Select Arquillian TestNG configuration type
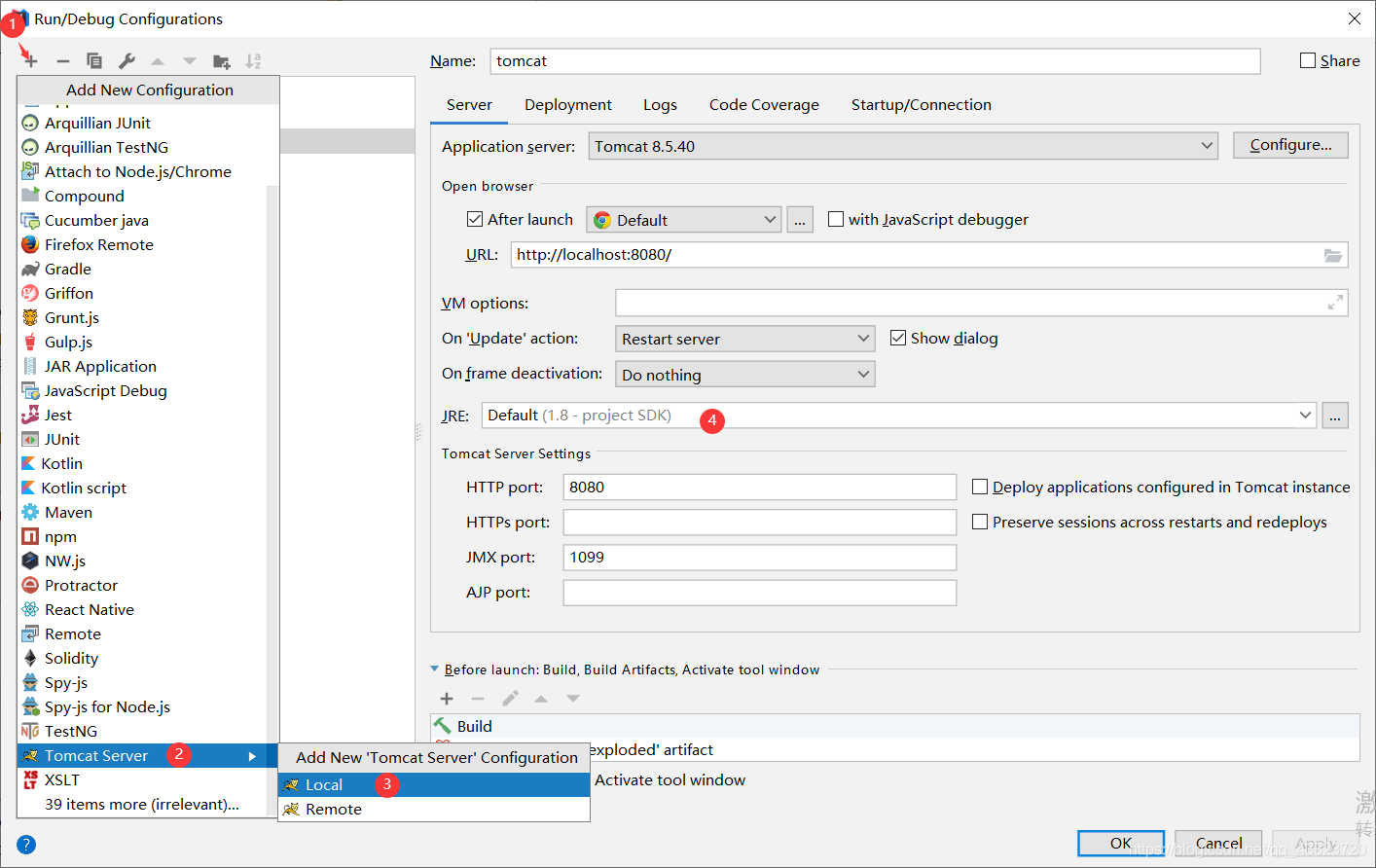The height and width of the screenshot is (868, 1376). pyautogui.click(x=141, y=148)
